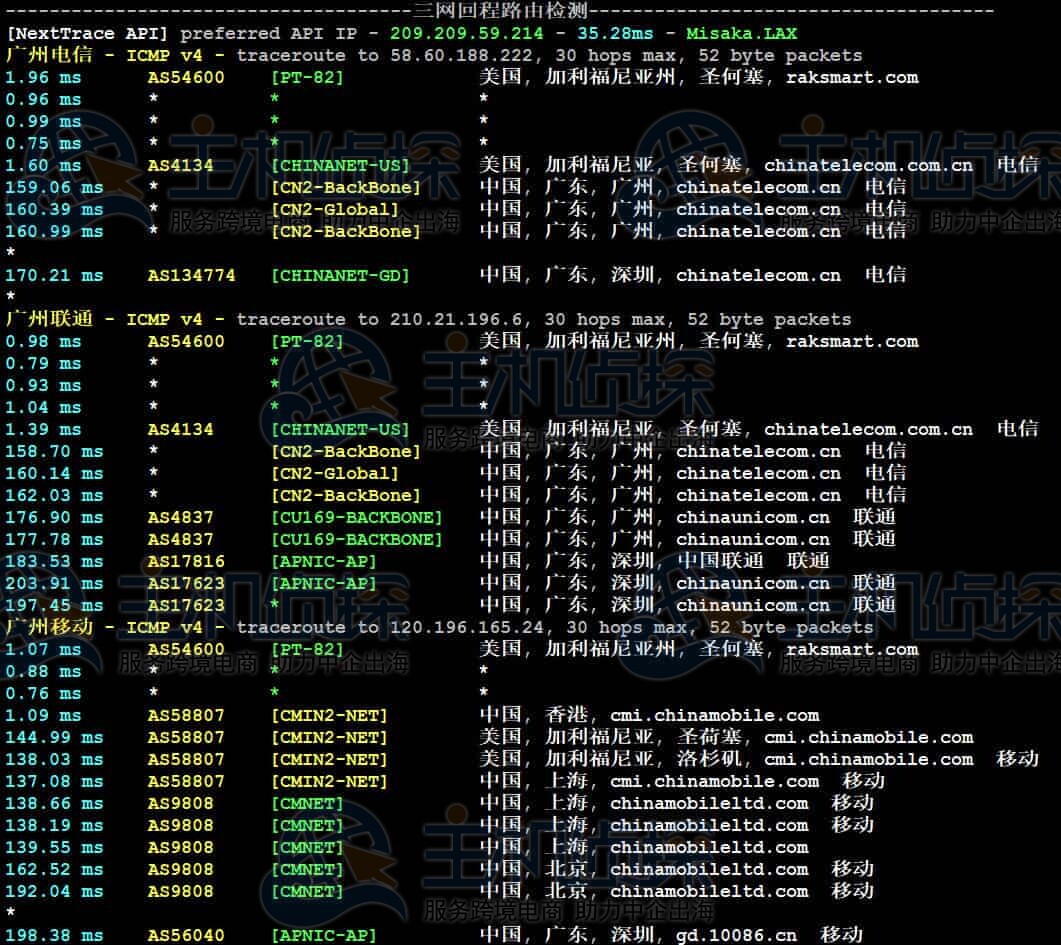Click the AS56040 AS number
1061x945 pixels.
coord(186,935)
